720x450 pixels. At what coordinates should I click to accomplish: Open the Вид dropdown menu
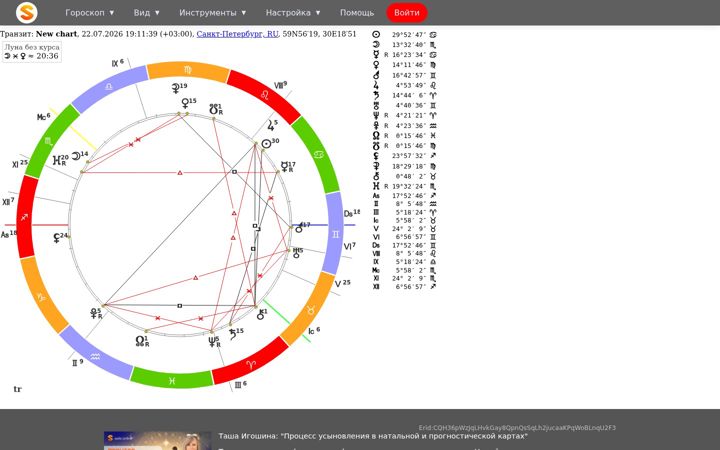[x=146, y=12]
